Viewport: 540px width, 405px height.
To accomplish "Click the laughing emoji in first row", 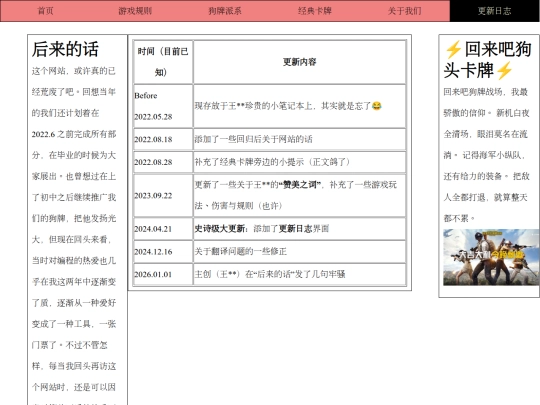I will [377, 106].
